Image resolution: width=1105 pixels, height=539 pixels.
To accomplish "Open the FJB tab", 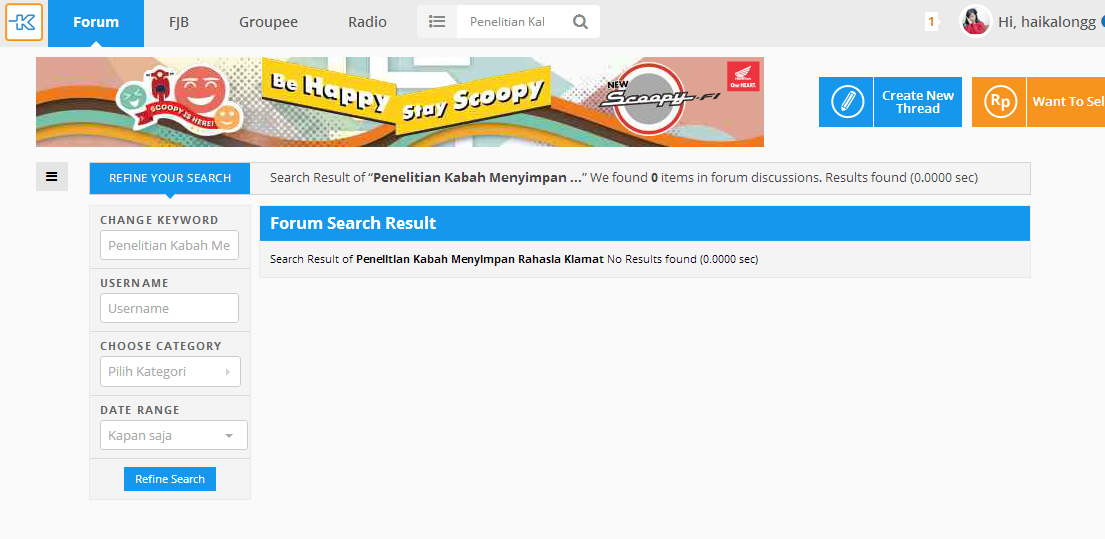I will pos(179,23).
